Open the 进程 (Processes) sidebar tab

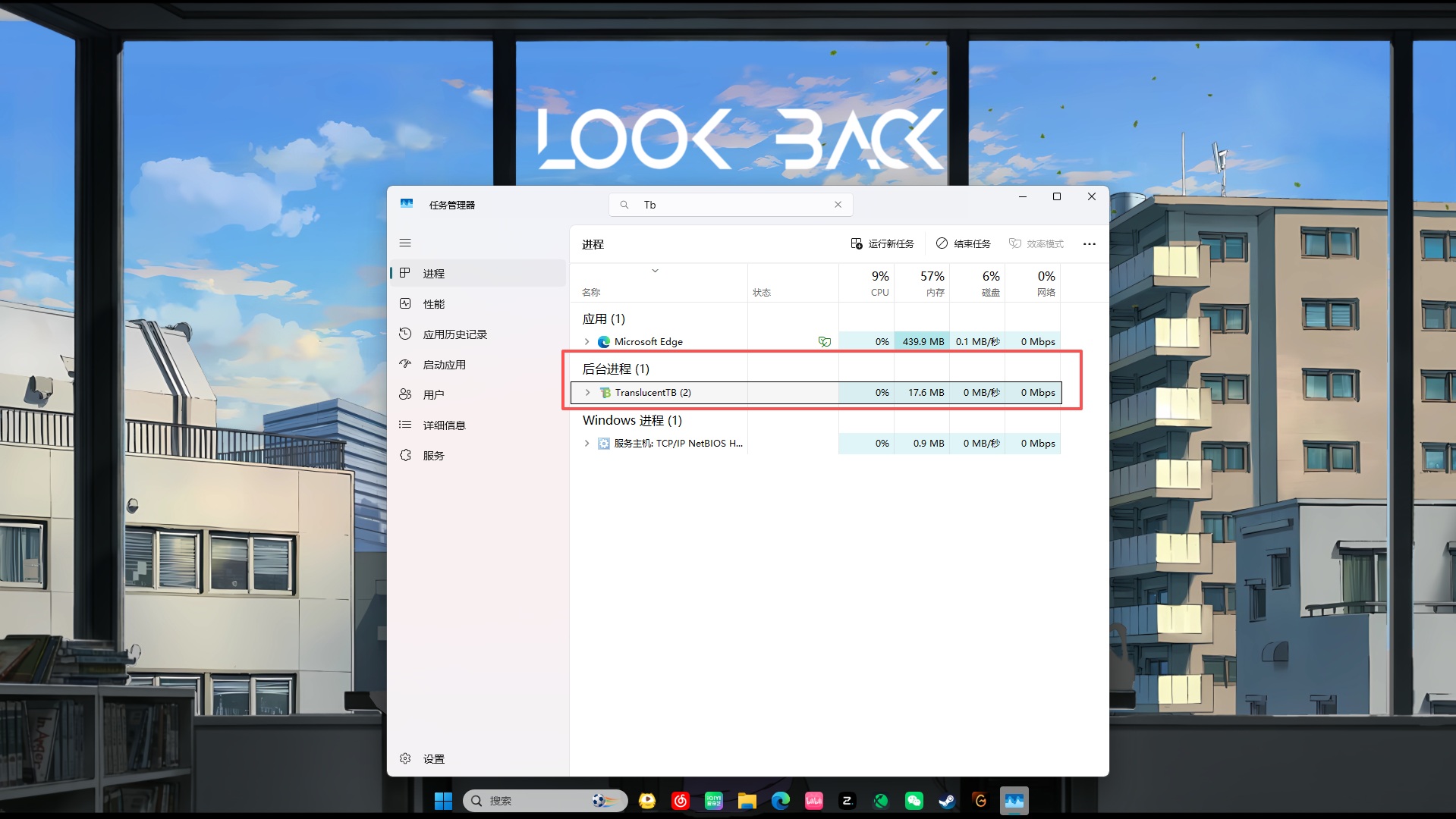click(x=479, y=273)
